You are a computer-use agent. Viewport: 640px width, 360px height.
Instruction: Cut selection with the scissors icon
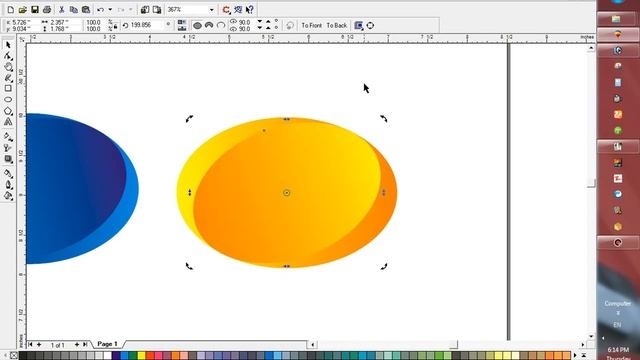(x=62, y=9)
